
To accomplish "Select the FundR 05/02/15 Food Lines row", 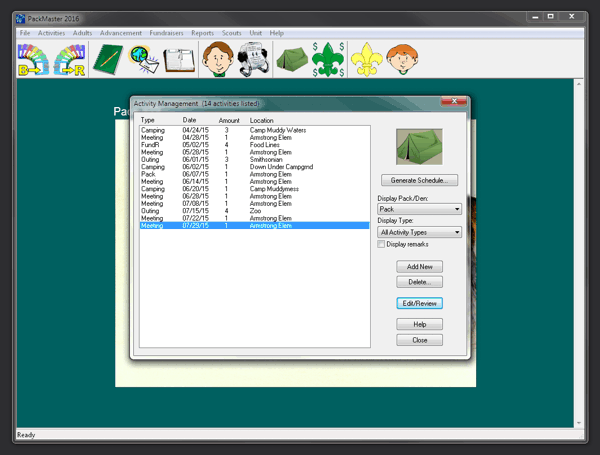I will (254, 145).
